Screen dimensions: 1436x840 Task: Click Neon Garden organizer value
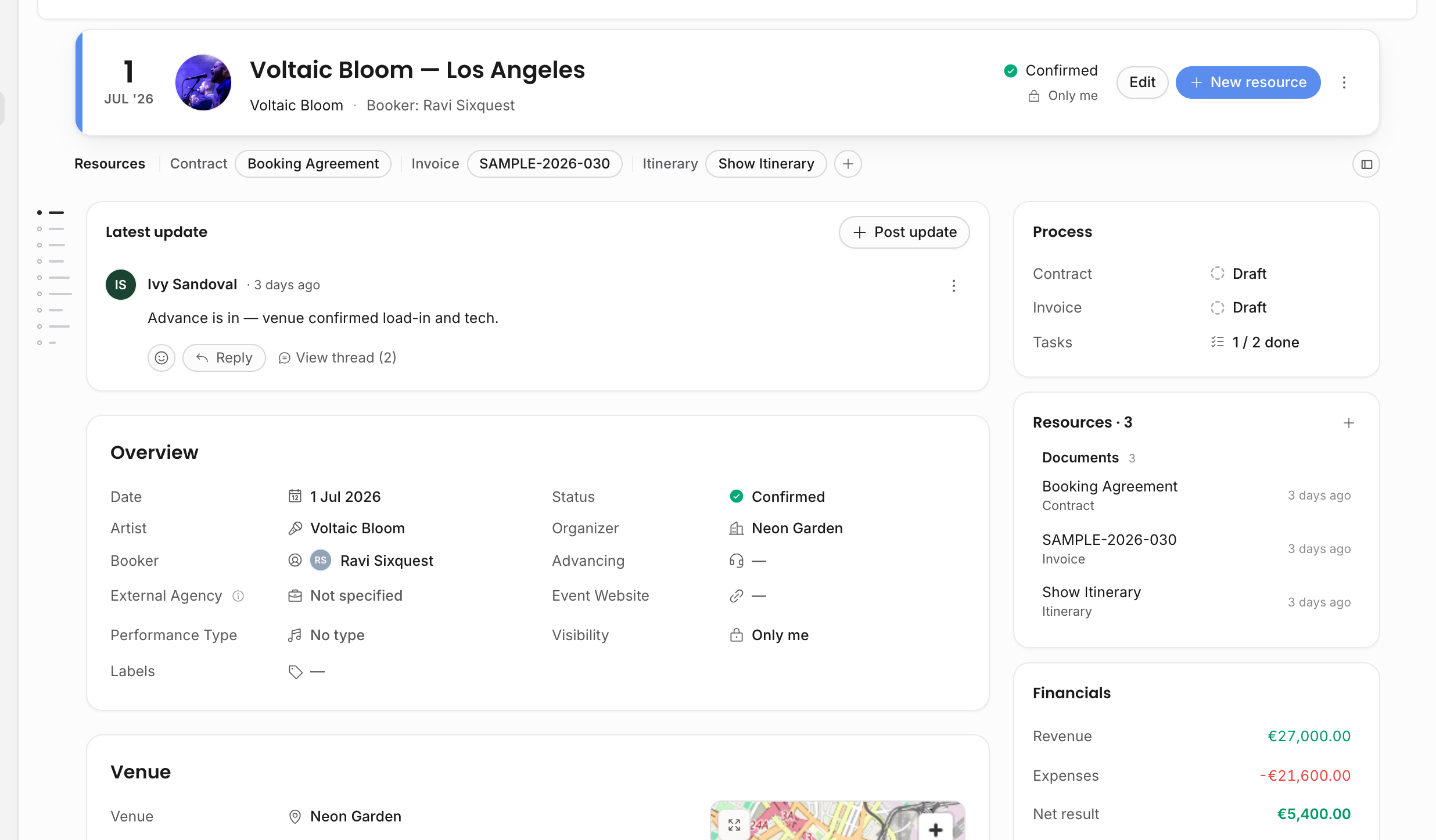(x=797, y=528)
